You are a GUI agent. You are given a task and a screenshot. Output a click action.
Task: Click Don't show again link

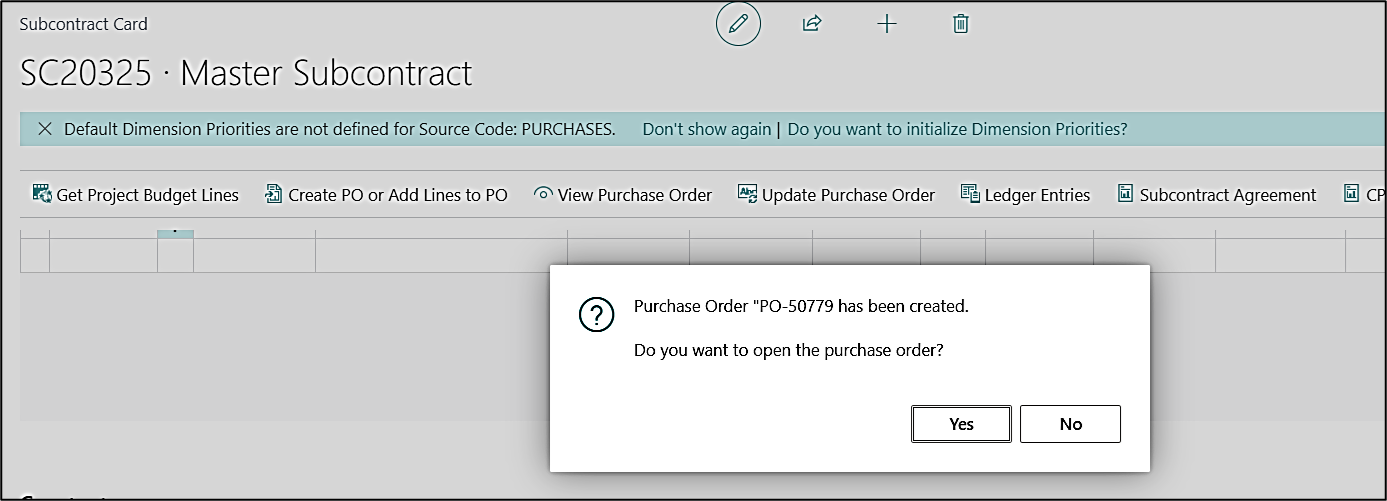click(x=706, y=129)
